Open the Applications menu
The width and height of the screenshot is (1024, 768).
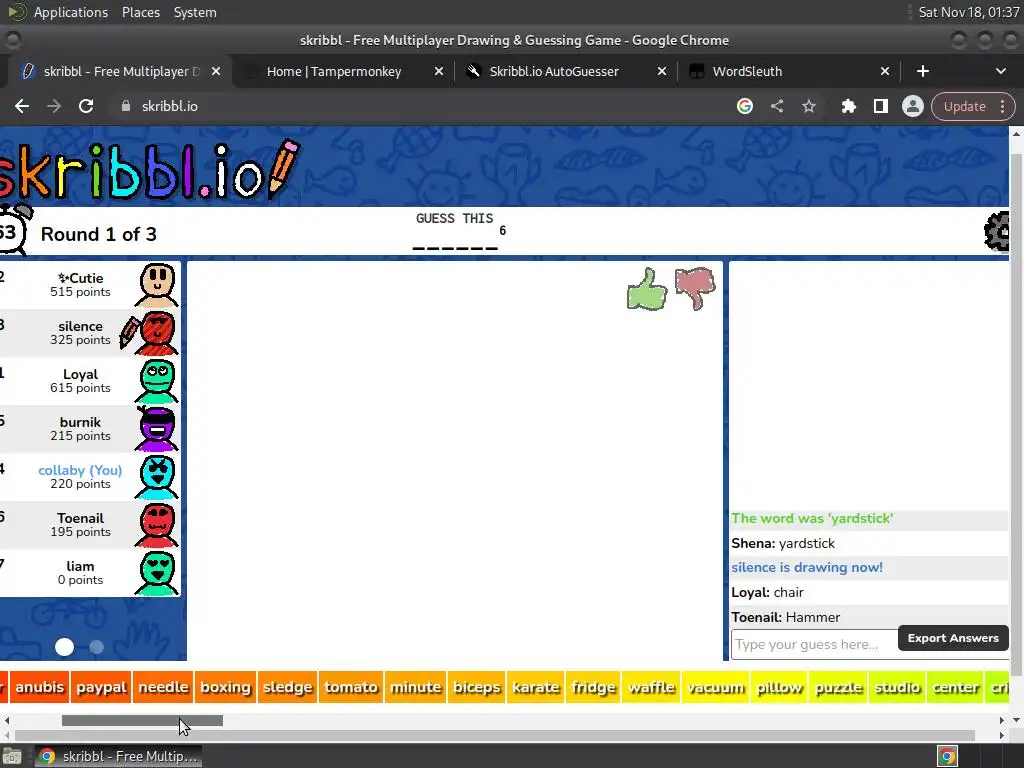[71, 12]
